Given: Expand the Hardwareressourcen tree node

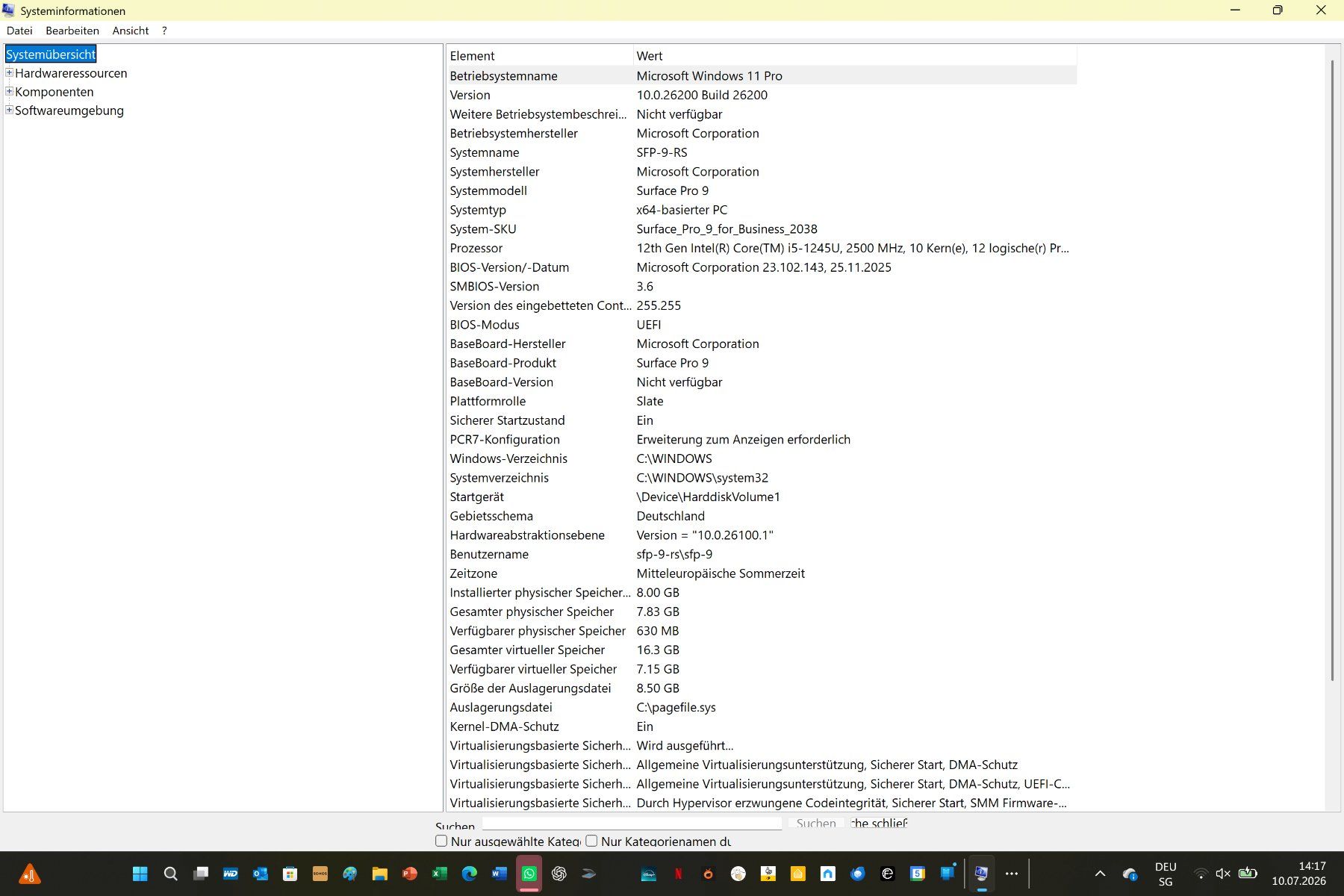Looking at the screenshot, I should click(x=9, y=73).
